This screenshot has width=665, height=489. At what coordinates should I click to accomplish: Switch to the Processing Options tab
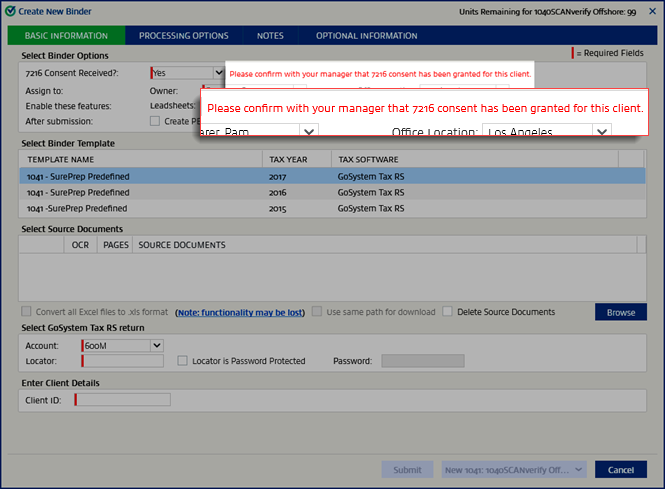click(183, 36)
